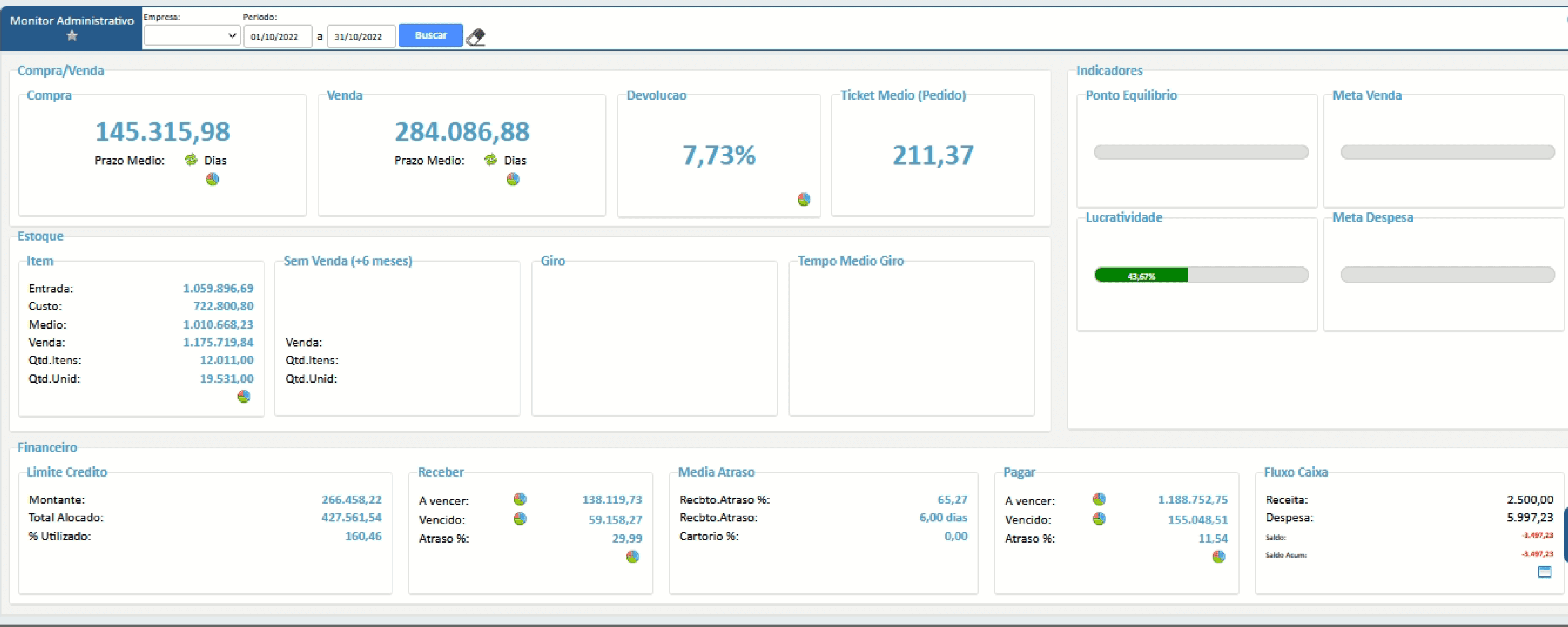Open the pie chart in Estoque Item card
The image size is (1568, 627).
tap(244, 396)
